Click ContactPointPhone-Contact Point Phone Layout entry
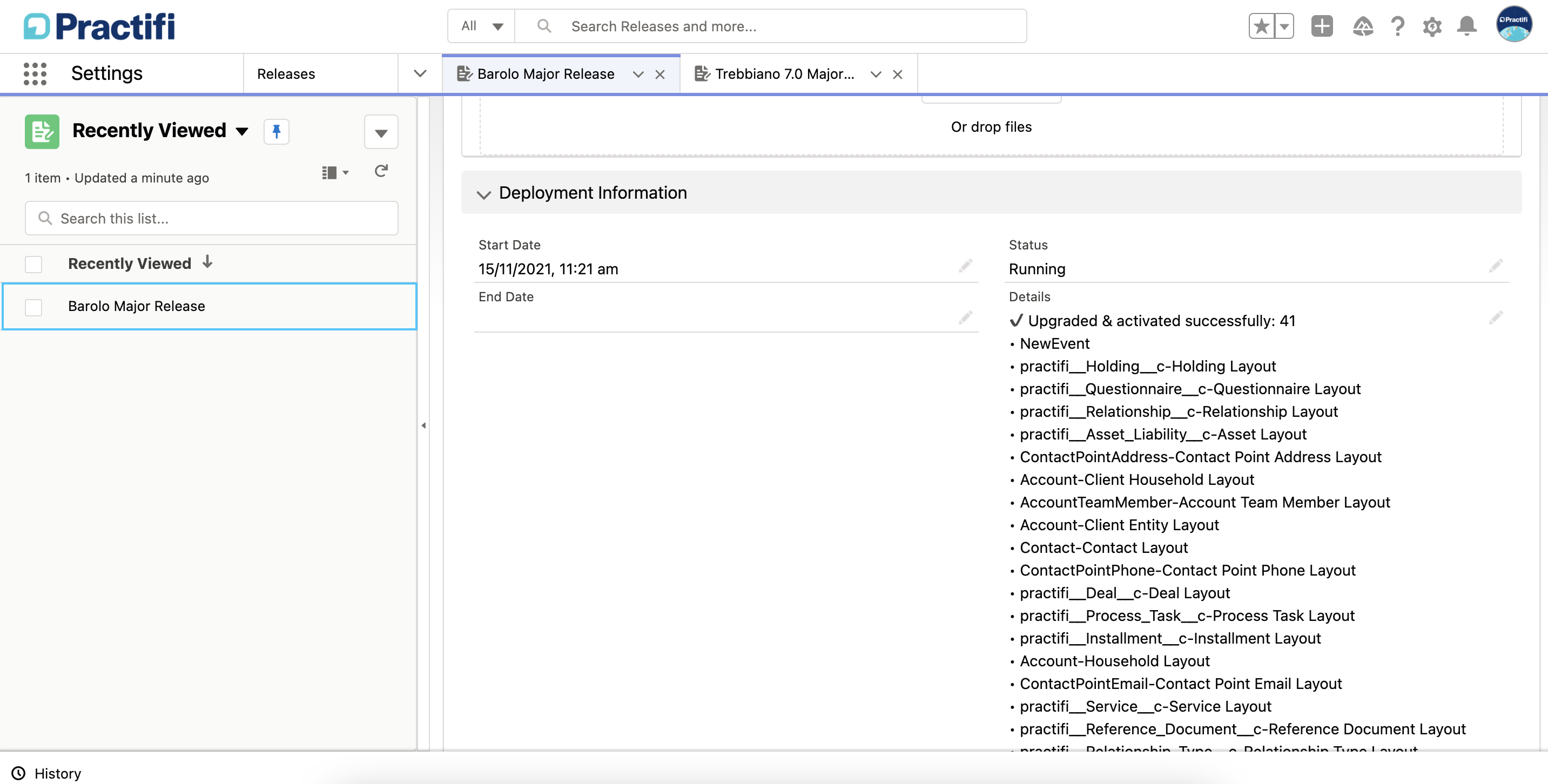Image resolution: width=1548 pixels, height=784 pixels. [1187, 570]
